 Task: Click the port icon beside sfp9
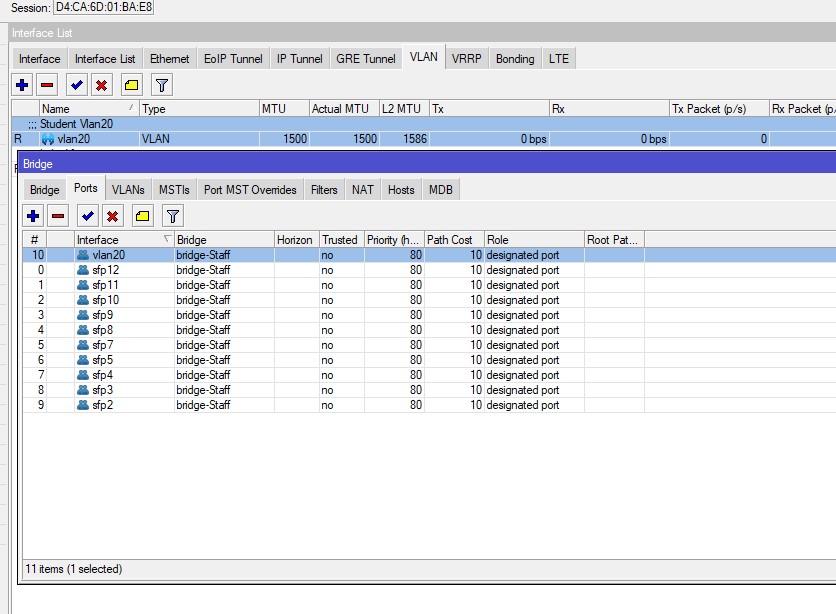(x=83, y=314)
